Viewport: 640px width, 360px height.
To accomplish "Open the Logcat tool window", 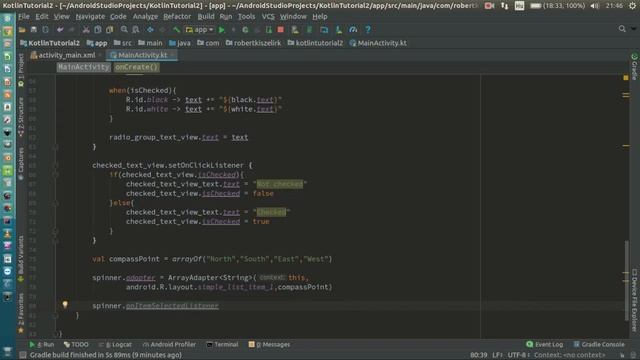I will [x=116, y=344].
